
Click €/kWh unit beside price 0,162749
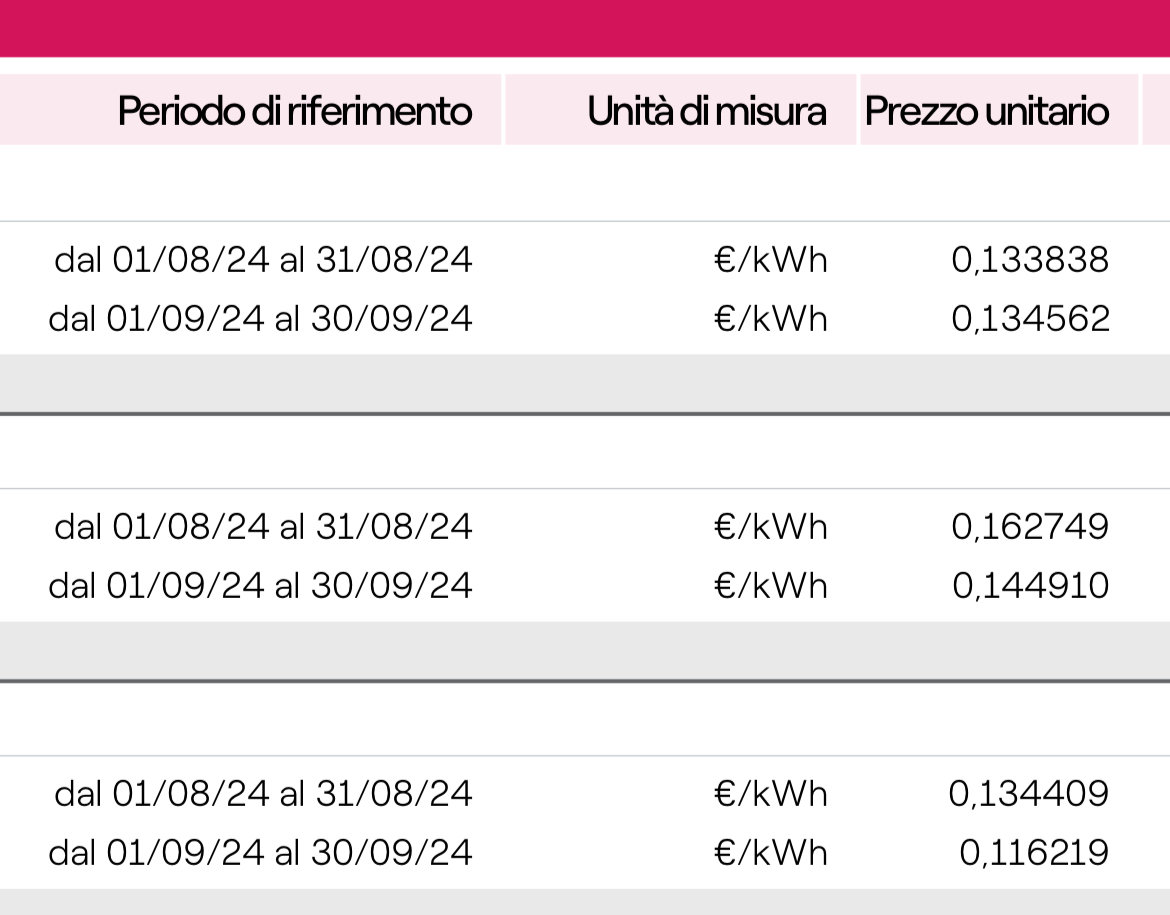[x=770, y=527]
